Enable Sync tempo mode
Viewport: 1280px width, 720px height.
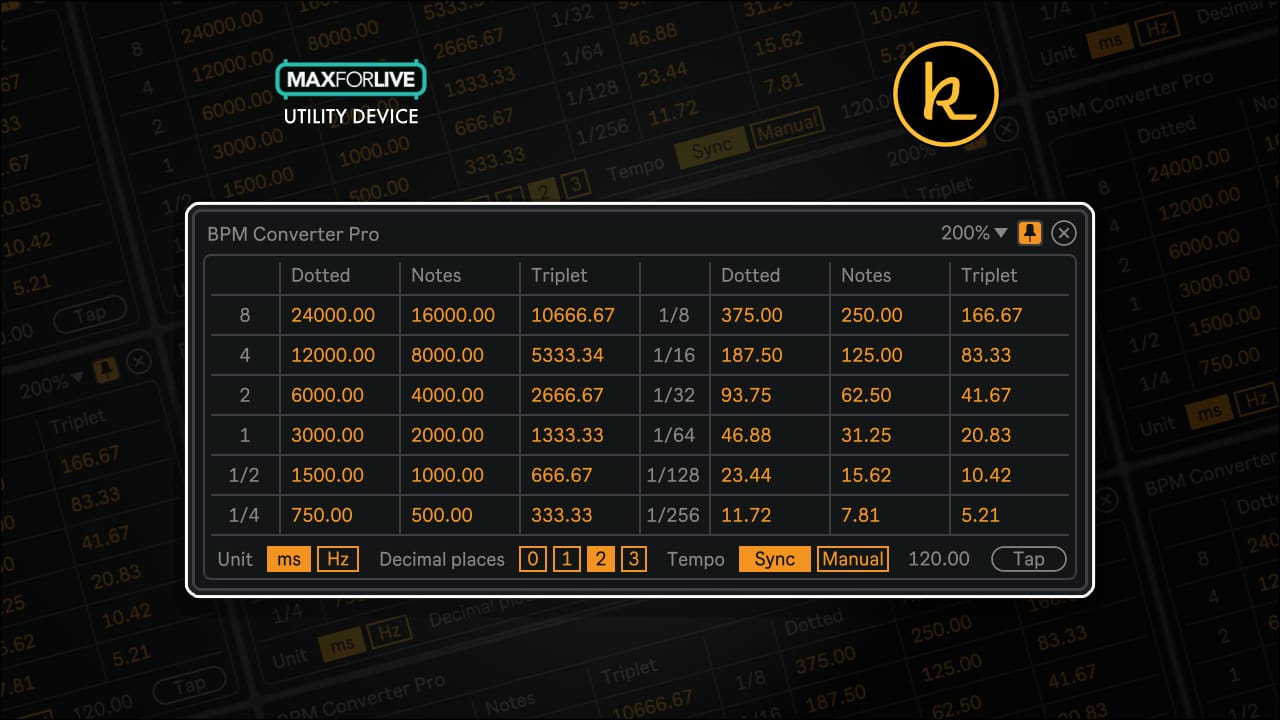click(x=774, y=559)
